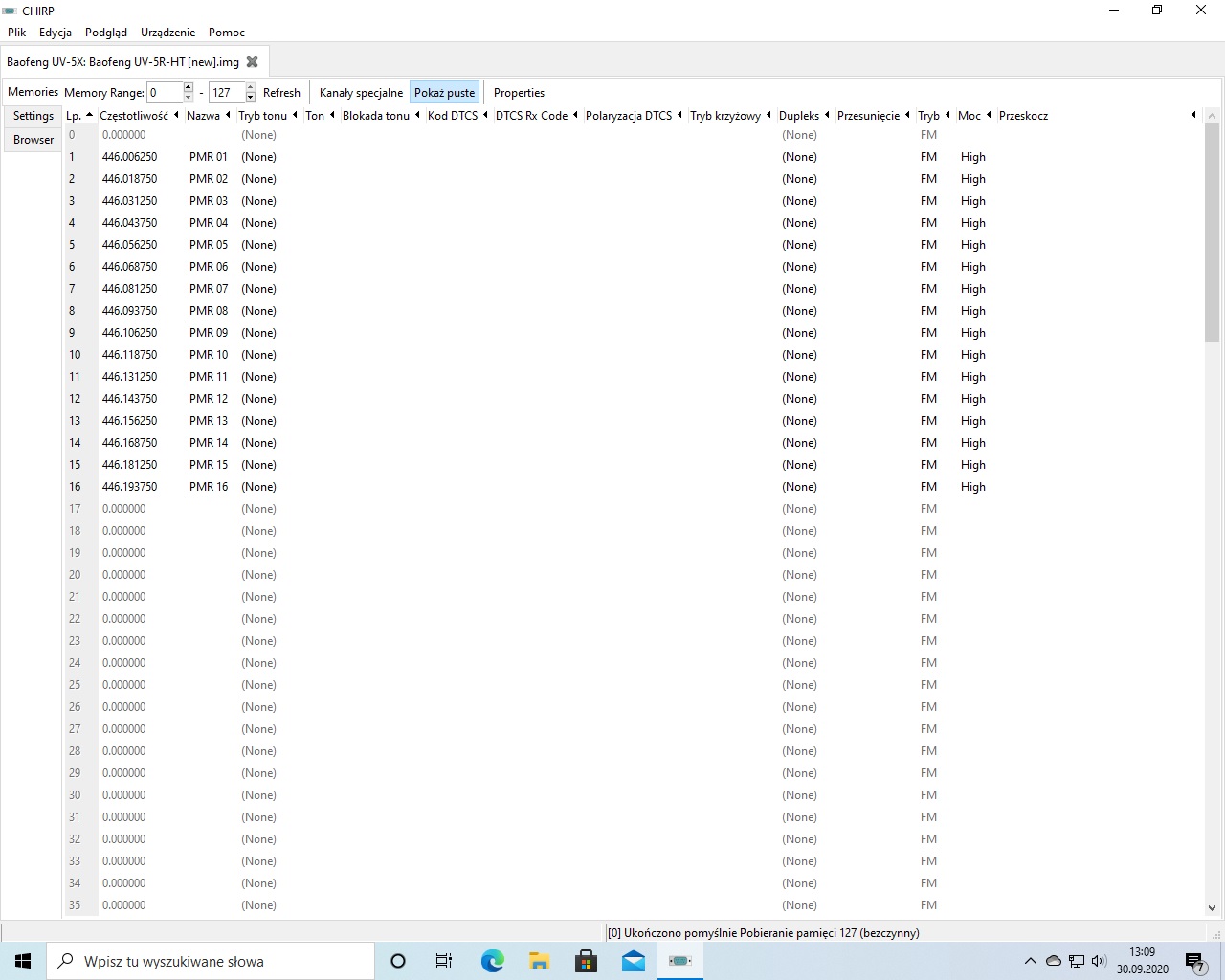Open Task View in the taskbar
1225x980 pixels.
[444, 961]
